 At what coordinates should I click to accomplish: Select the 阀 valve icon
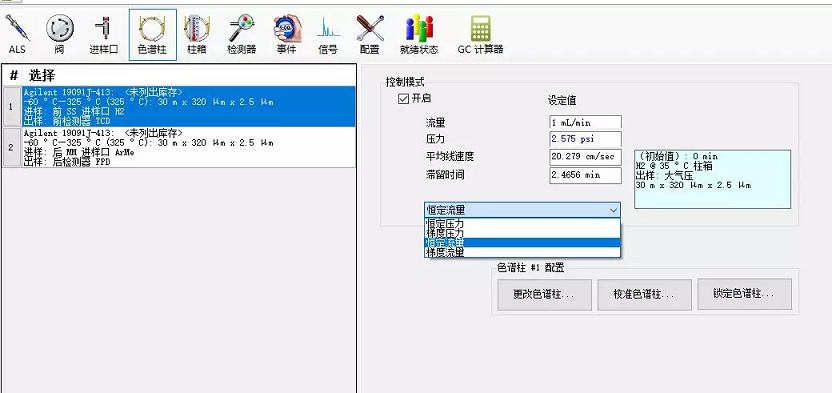[x=59, y=34]
